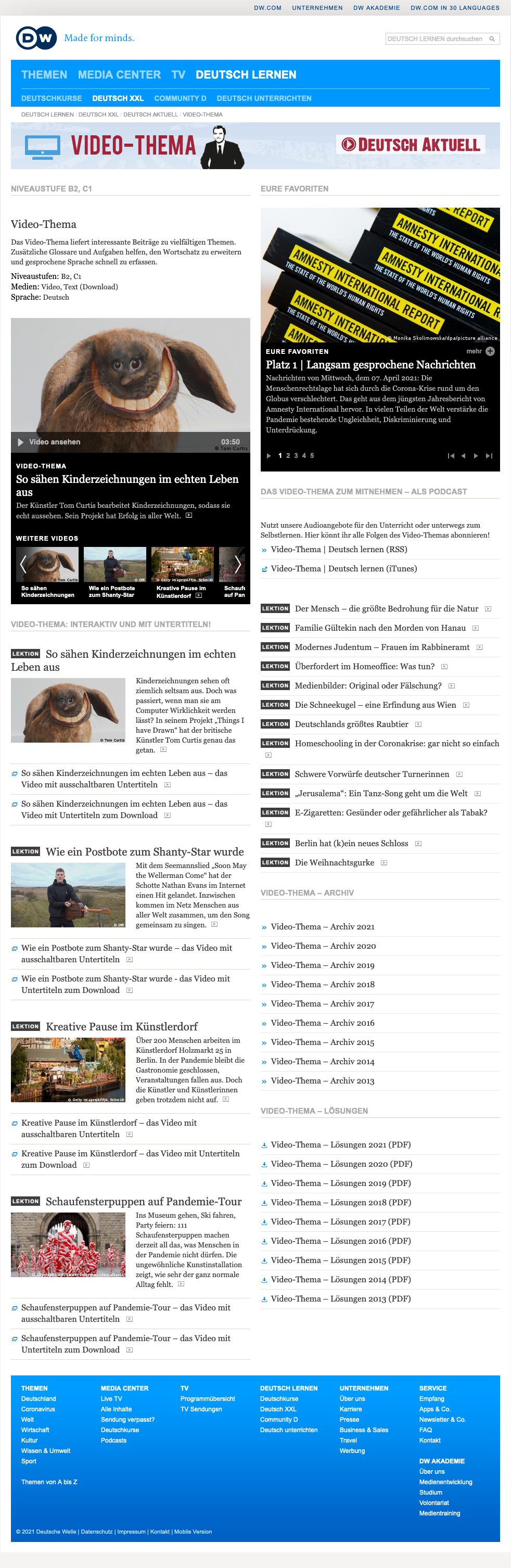Go to next slide in Favoriten carousel
Image resolution: width=511 pixels, height=1568 pixels.
click(x=476, y=455)
